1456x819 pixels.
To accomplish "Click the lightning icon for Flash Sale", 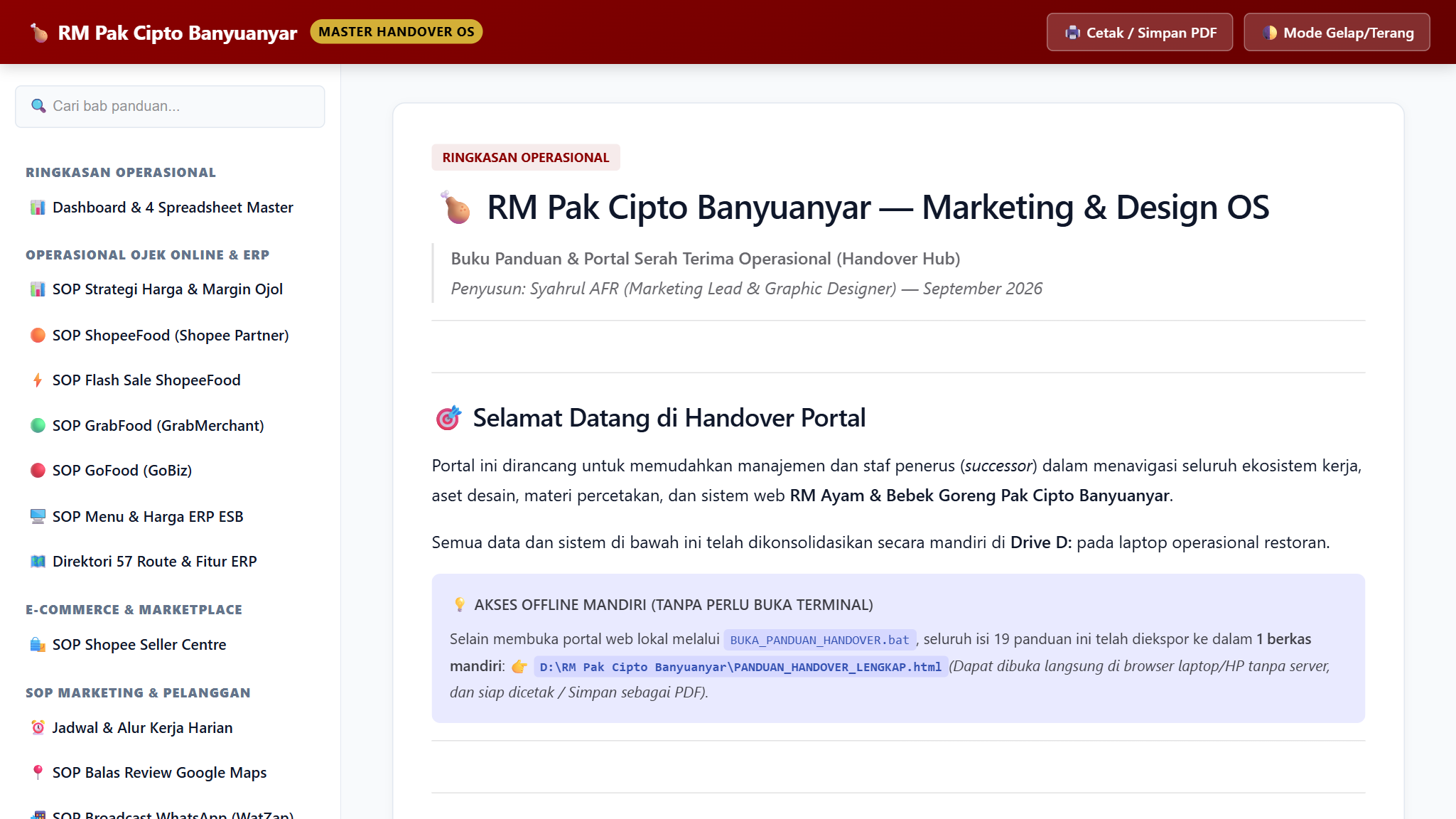I will (38, 380).
